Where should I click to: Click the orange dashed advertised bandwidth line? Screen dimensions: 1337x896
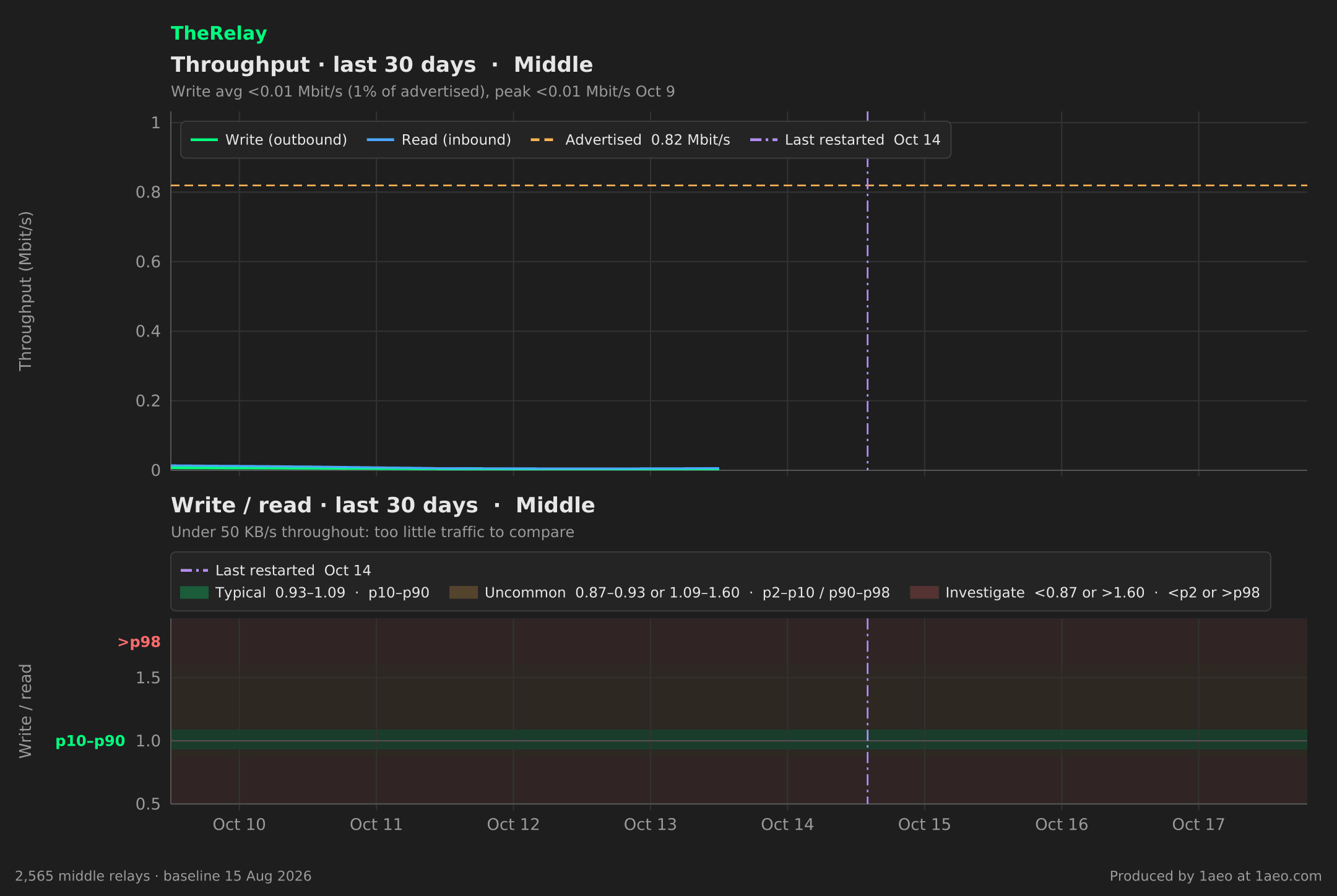coord(739,185)
